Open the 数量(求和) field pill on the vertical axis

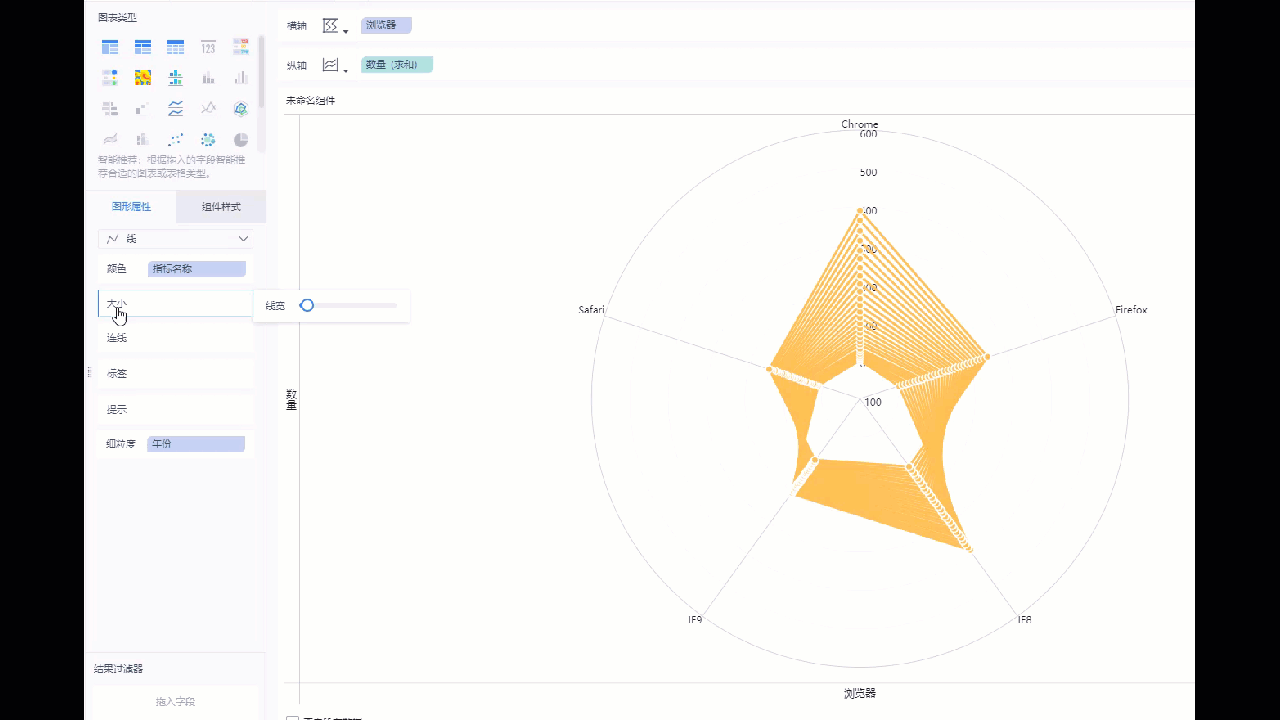[397, 65]
